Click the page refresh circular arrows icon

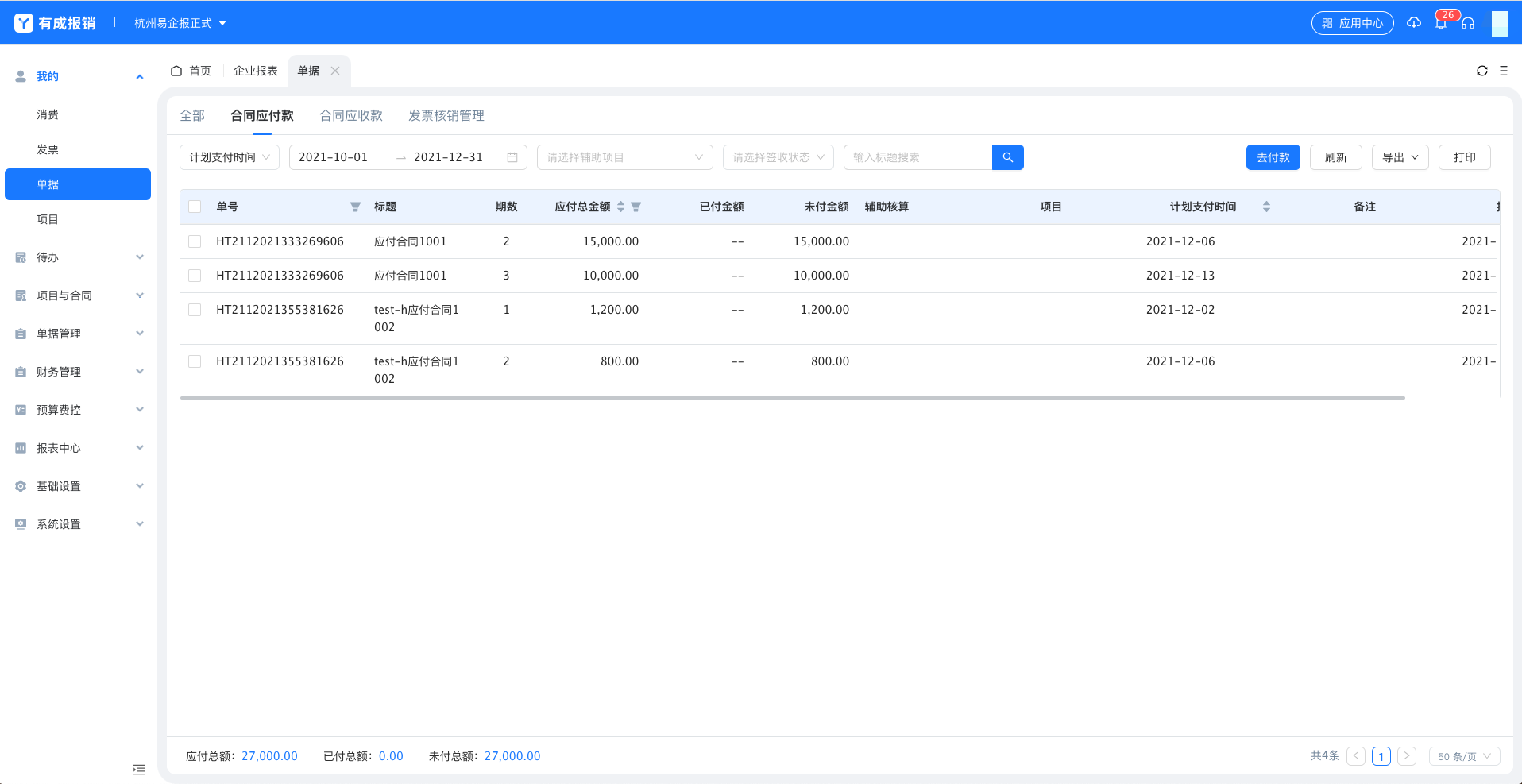point(1482,71)
